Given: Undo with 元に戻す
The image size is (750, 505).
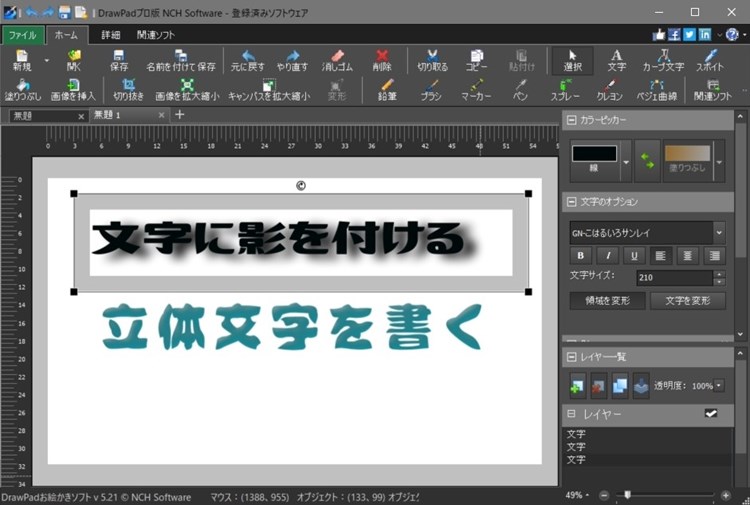Looking at the screenshot, I should (x=247, y=60).
